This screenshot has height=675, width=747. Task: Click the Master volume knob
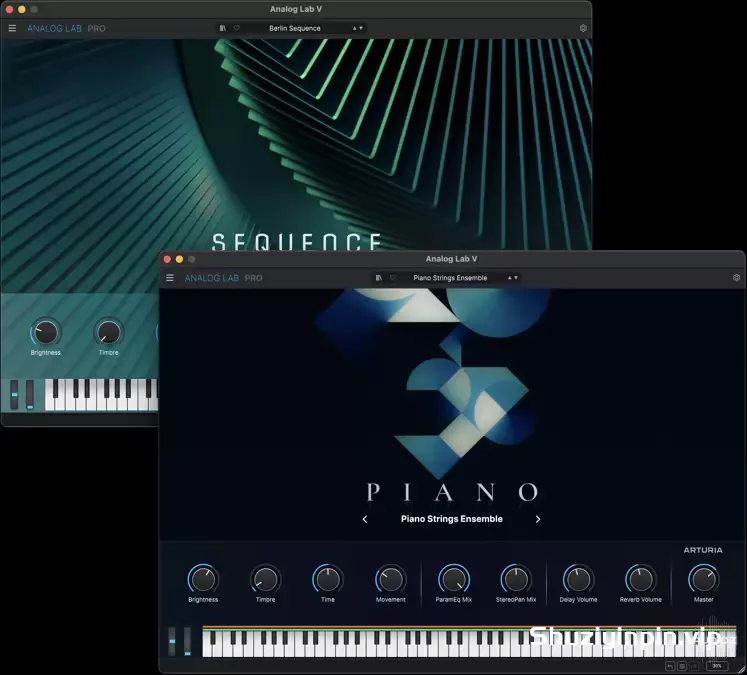click(704, 580)
